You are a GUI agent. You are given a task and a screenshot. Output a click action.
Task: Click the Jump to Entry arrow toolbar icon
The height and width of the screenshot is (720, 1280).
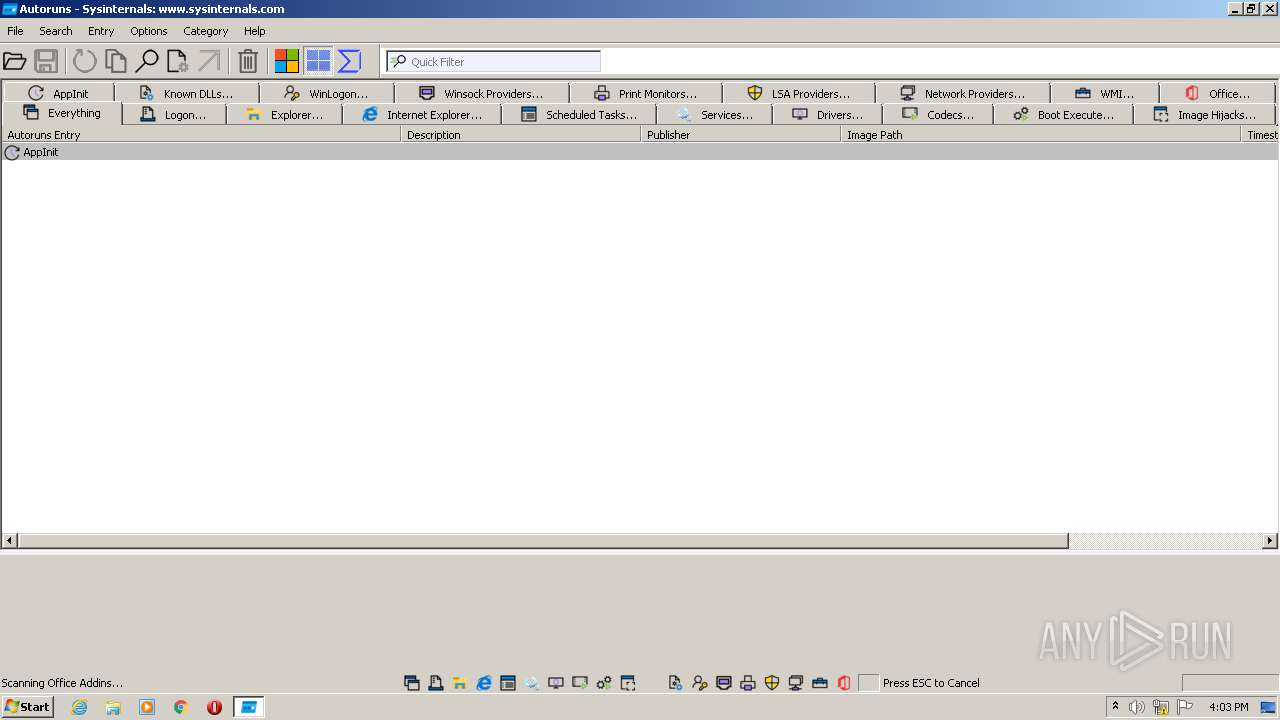[x=208, y=61]
